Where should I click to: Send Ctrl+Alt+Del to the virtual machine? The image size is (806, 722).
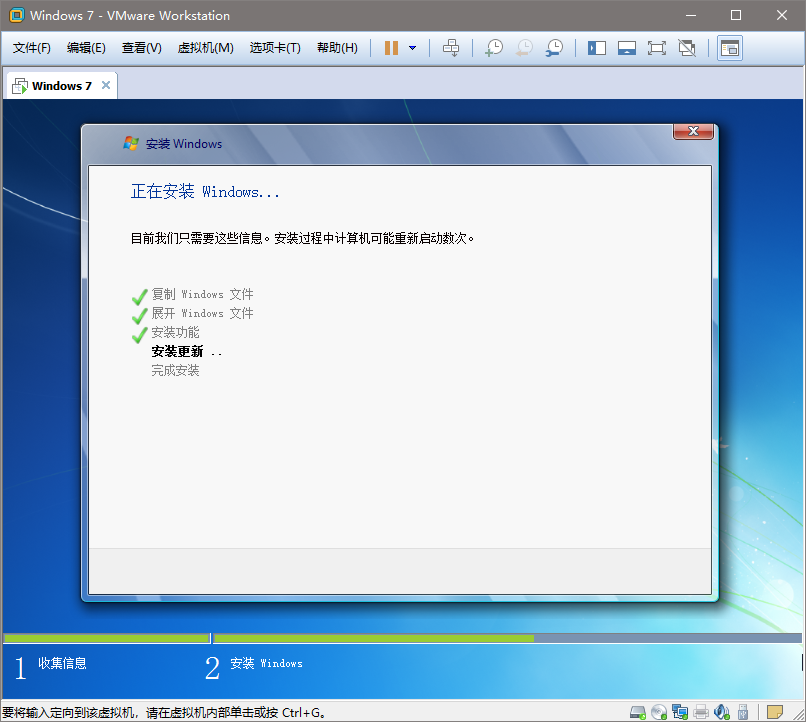[x=451, y=48]
